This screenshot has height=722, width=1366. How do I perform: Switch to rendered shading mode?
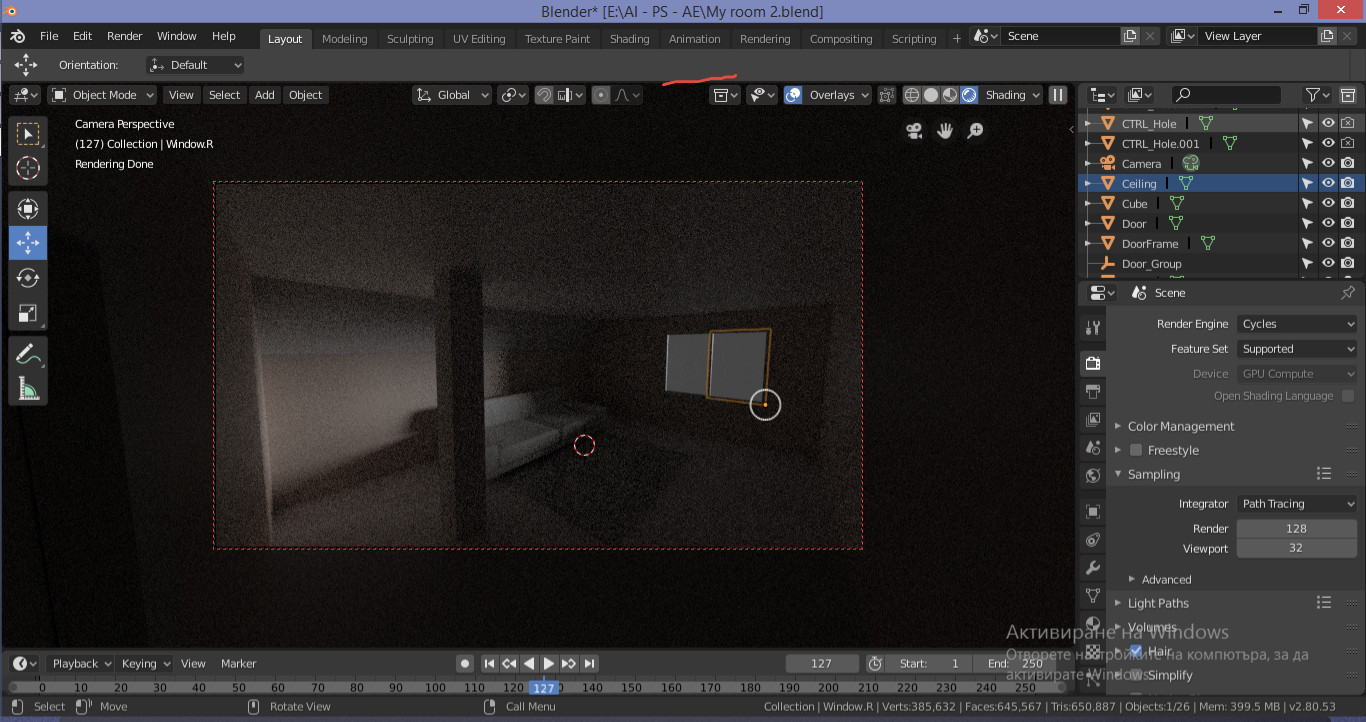tap(969, 95)
